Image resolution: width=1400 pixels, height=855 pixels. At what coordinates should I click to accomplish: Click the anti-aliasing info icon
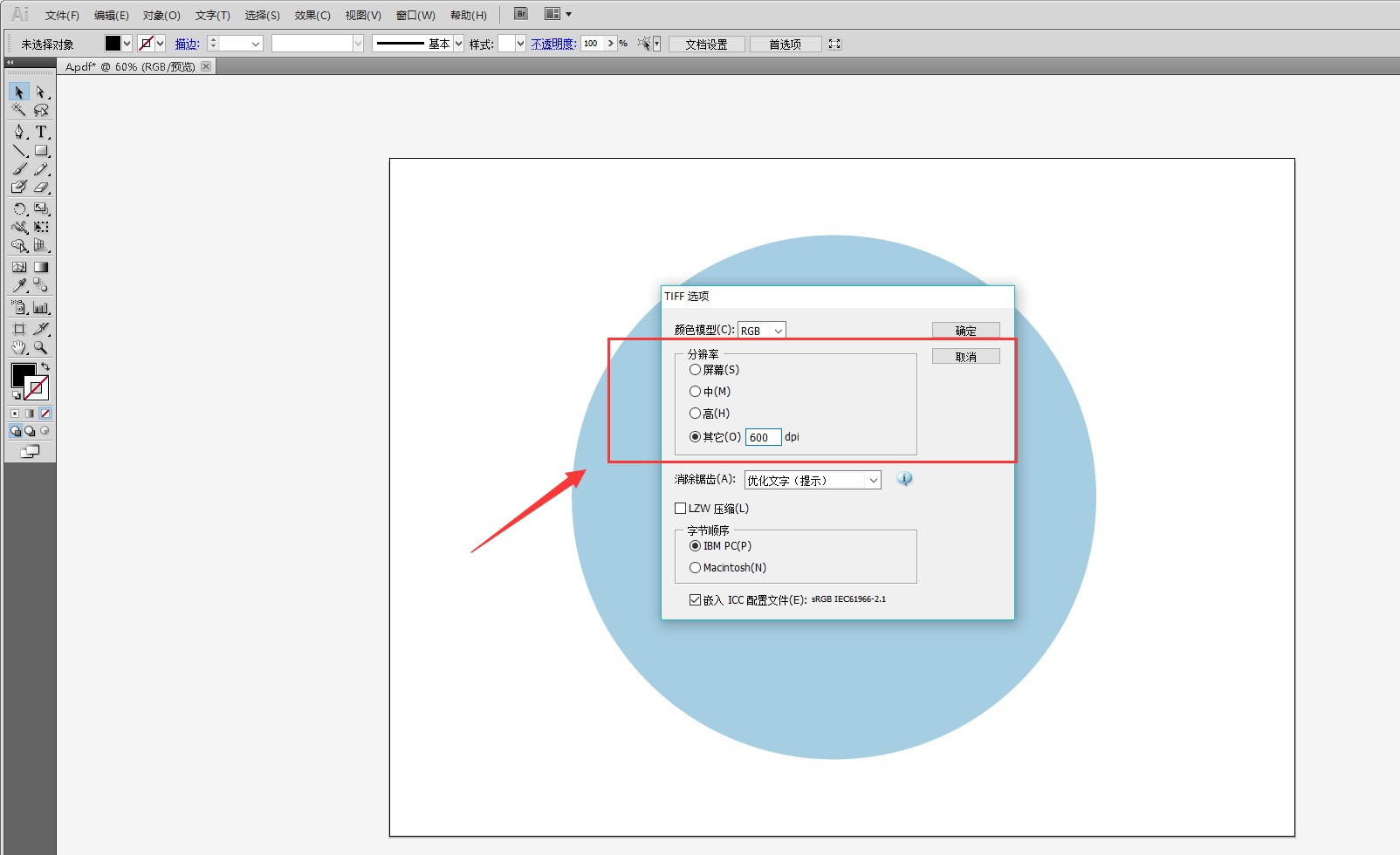(905, 479)
